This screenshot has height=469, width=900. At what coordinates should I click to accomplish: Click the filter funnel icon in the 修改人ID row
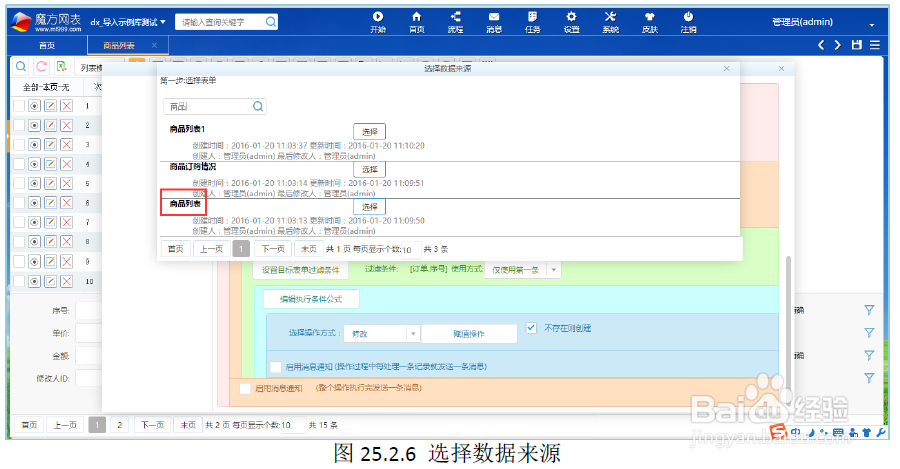point(869,378)
